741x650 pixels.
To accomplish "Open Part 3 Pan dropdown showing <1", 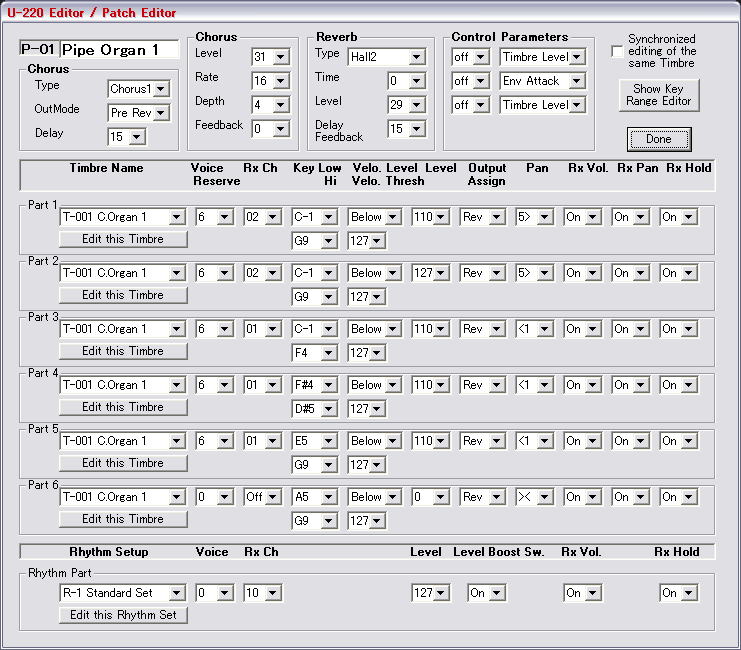I will (x=534, y=329).
